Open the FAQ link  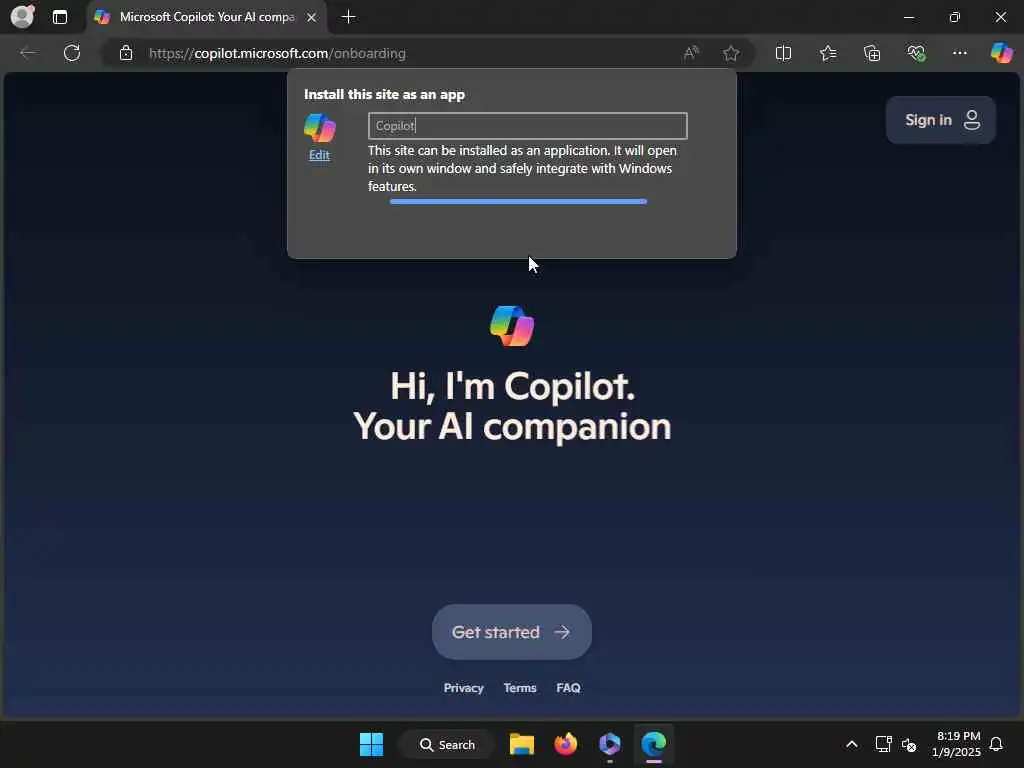[568, 688]
